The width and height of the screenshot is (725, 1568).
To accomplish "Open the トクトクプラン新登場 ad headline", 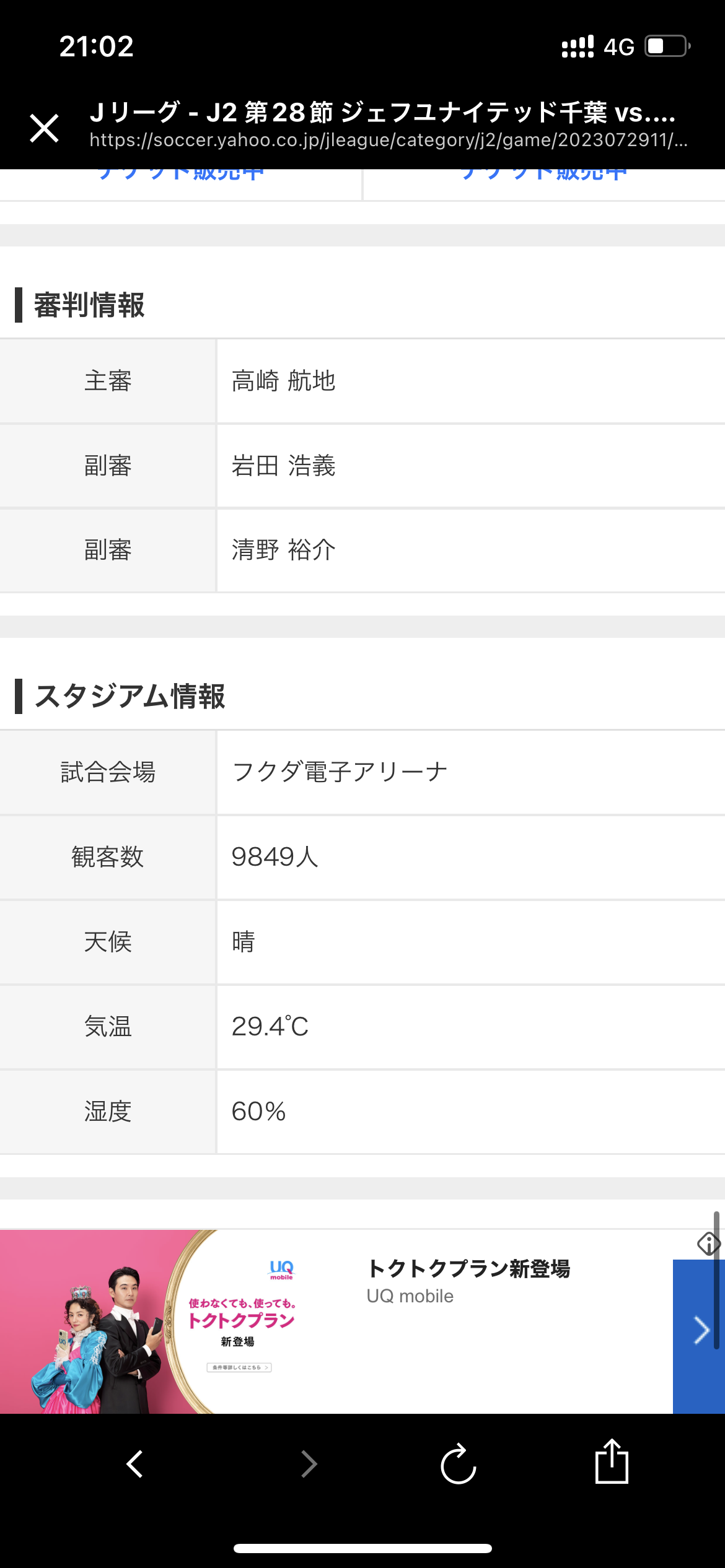I will pos(468,1268).
